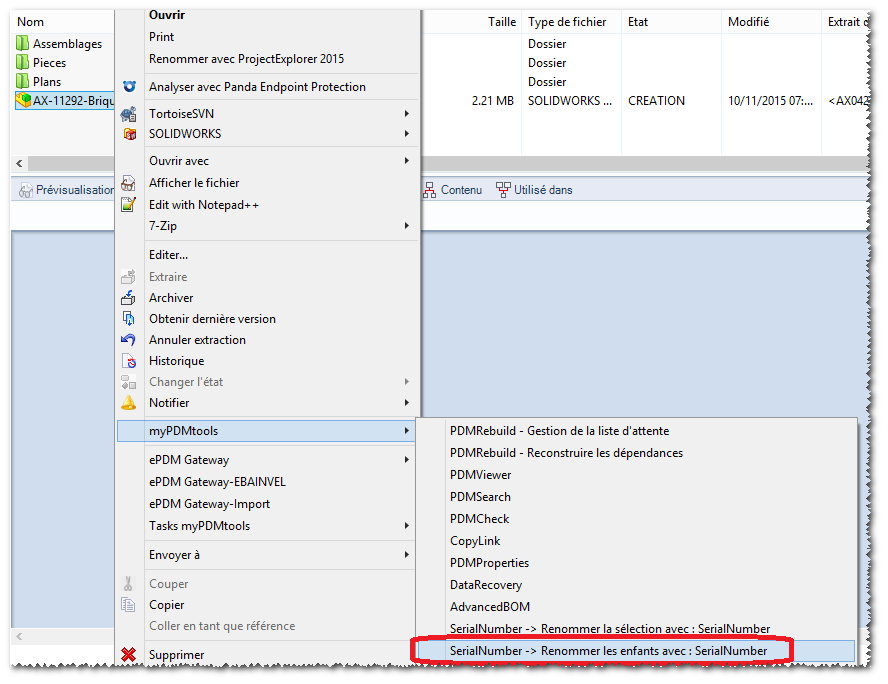This screenshot has height=684, width=888.
Task: Click the Annuler extraction undo icon
Action: point(128,340)
